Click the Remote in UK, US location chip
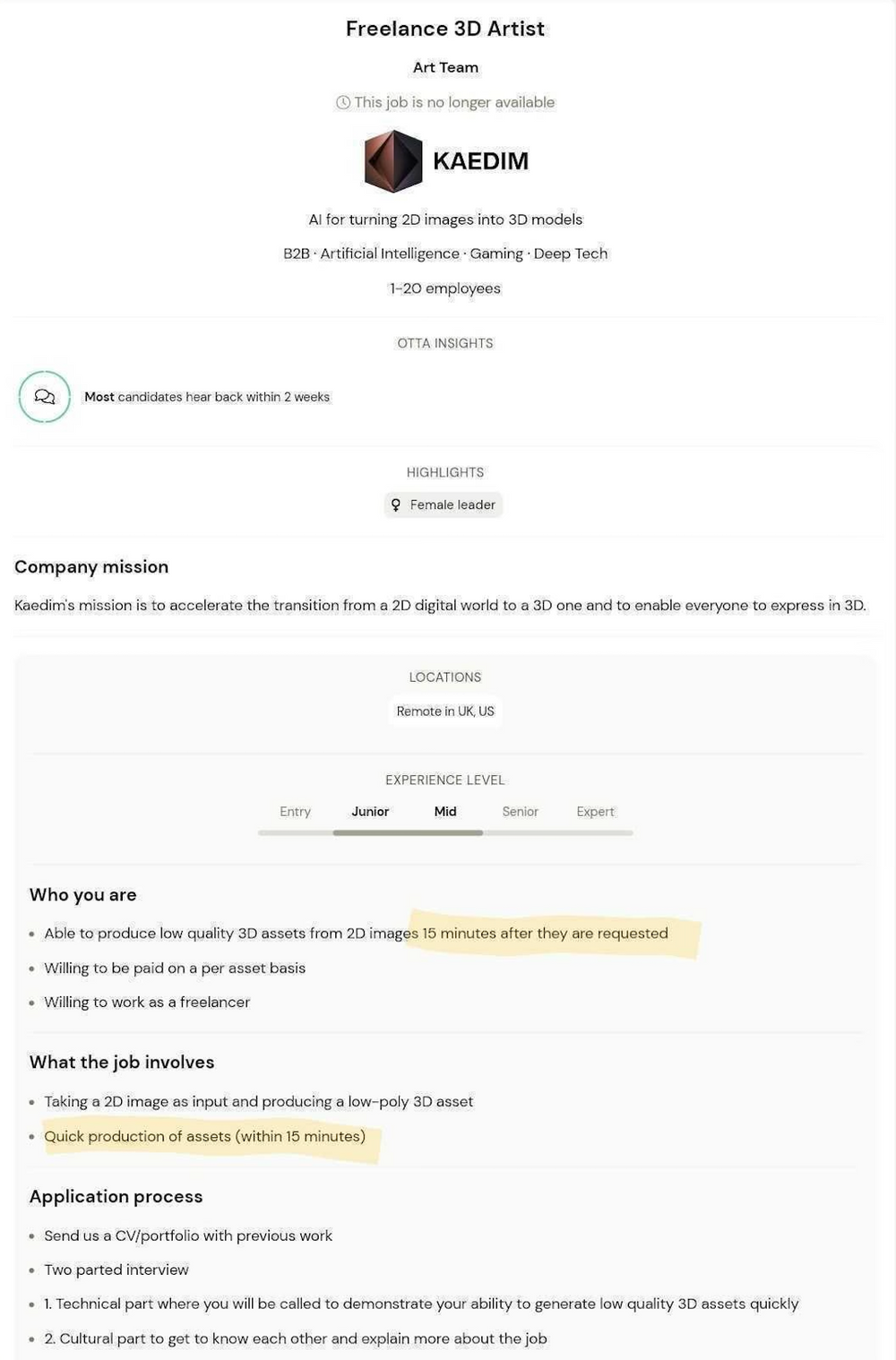 click(x=445, y=711)
